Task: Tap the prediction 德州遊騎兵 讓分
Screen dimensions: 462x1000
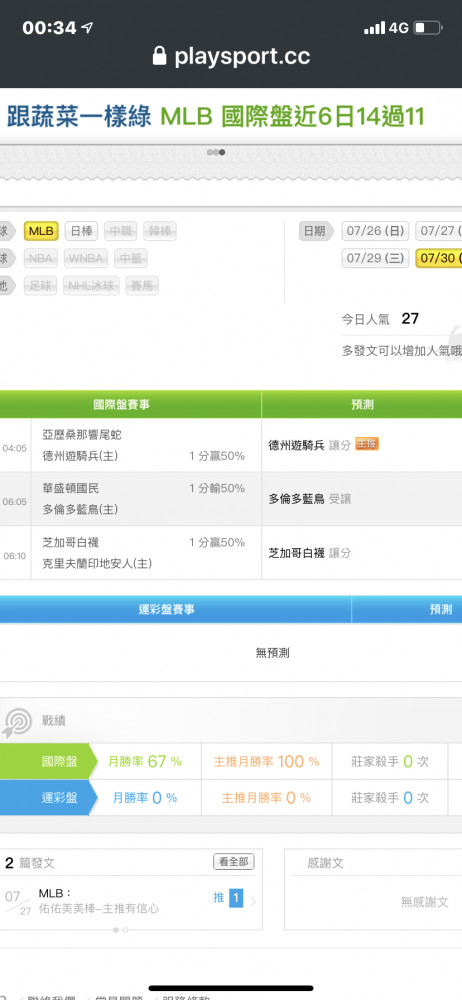Action: 309,445
